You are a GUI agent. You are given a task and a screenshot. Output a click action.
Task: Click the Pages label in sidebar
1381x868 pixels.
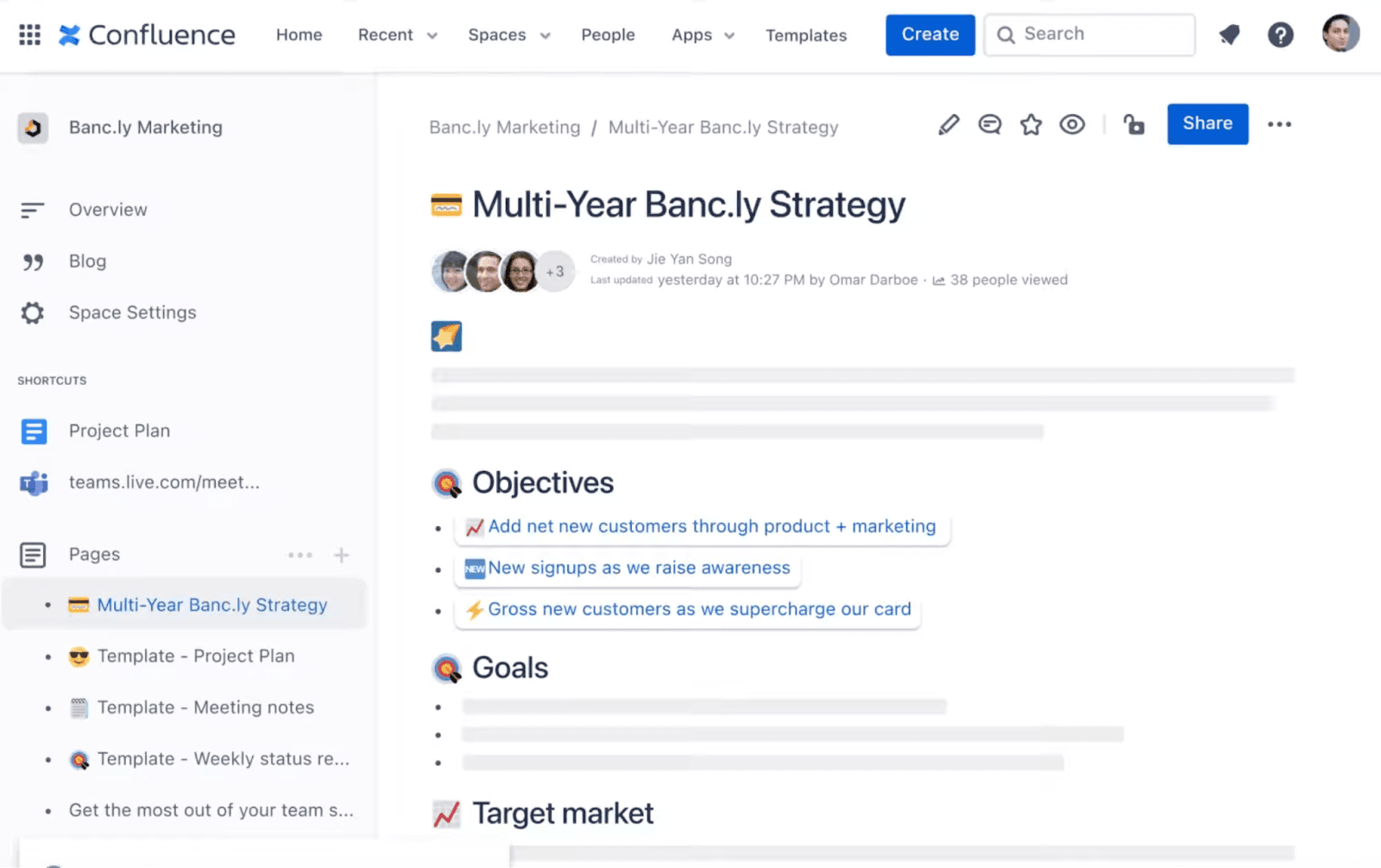94,555
